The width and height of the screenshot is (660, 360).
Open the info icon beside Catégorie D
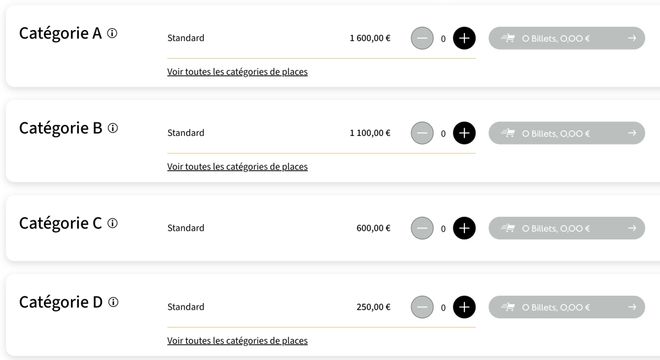click(113, 302)
